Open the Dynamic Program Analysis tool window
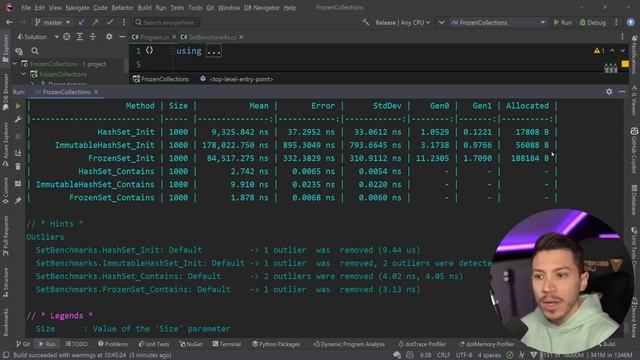Viewport: 640px width, 360px height. (349, 344)
